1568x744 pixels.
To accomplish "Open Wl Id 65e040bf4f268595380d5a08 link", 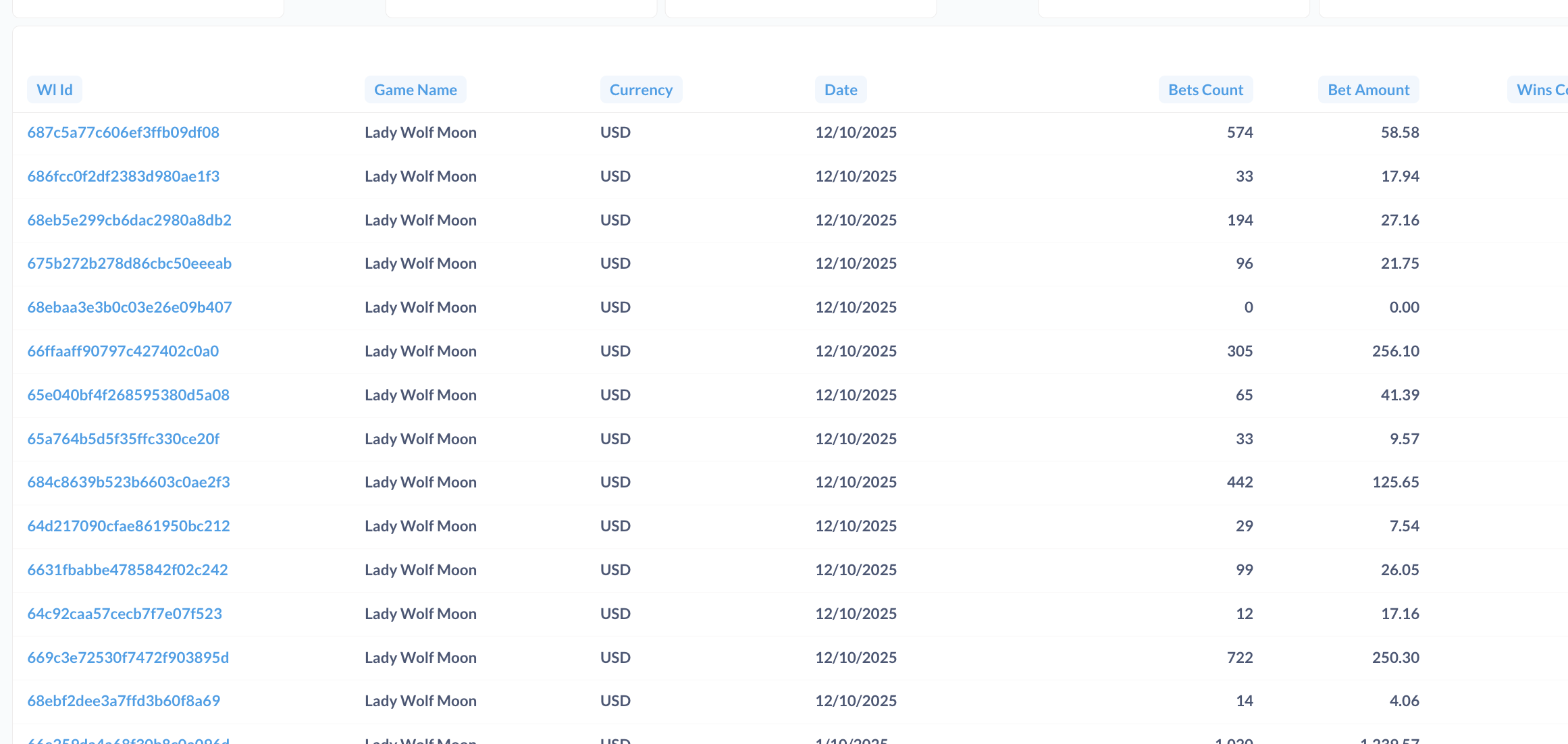I will pos(128,395).
